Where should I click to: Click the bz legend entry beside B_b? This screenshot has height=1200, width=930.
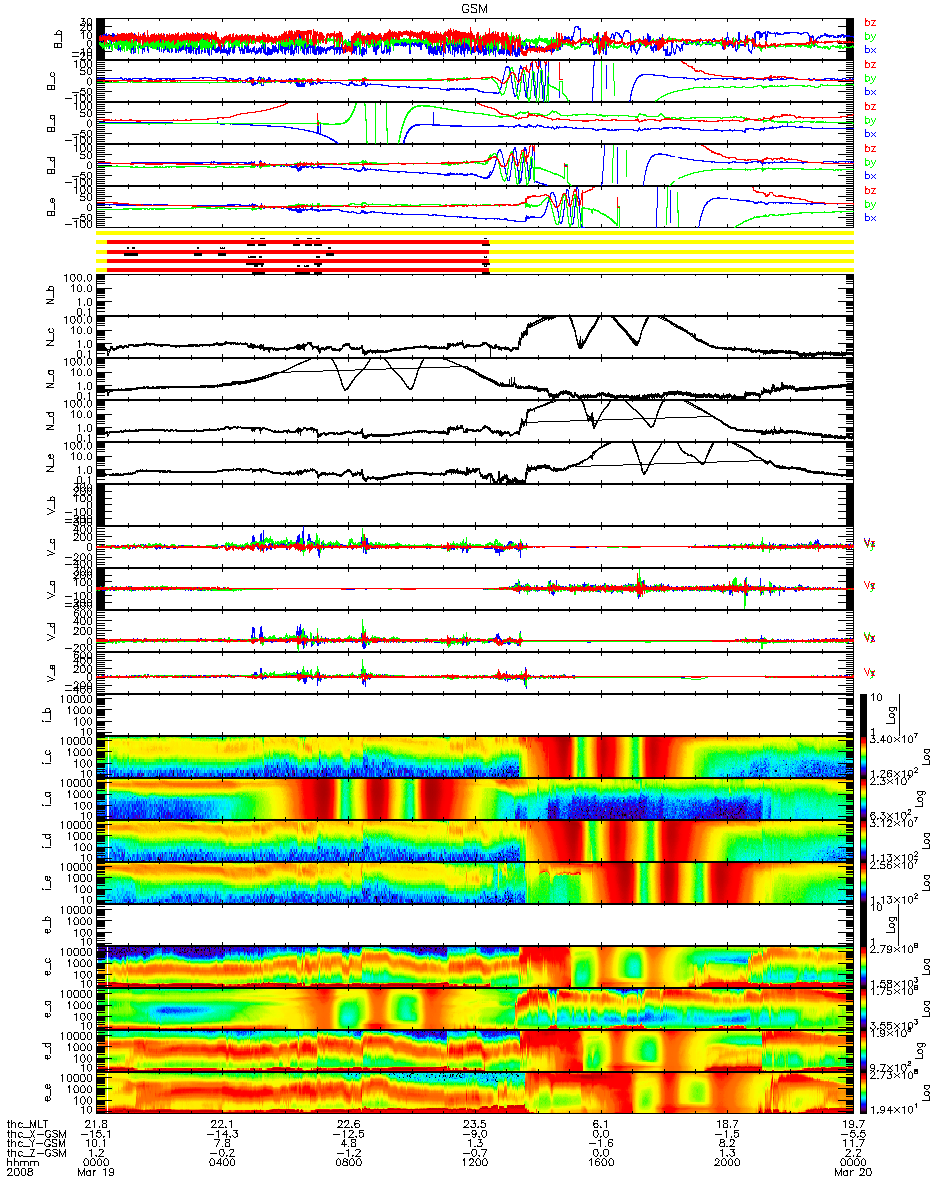coord(870,22)
